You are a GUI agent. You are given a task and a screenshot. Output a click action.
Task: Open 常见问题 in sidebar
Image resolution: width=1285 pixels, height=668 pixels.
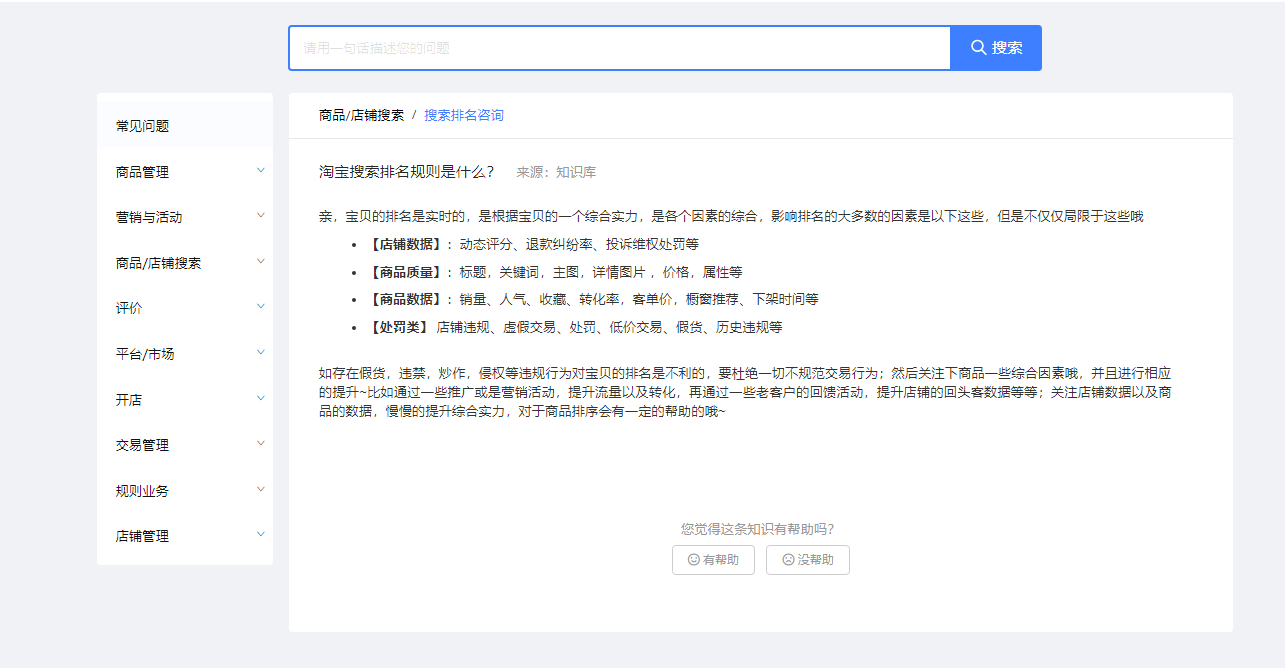coord(185,126)
